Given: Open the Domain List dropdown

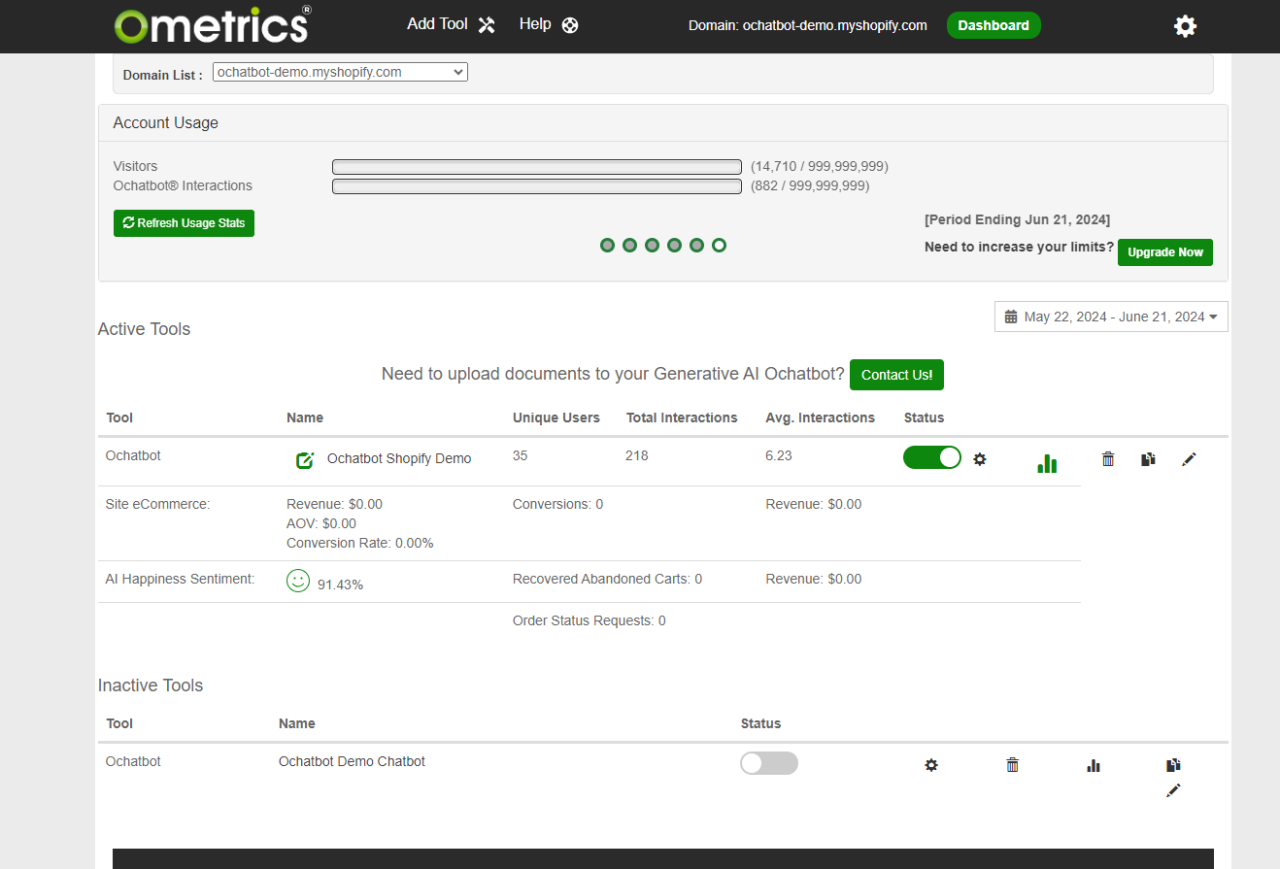Looking at the screenshot, I should click(339, 71).
